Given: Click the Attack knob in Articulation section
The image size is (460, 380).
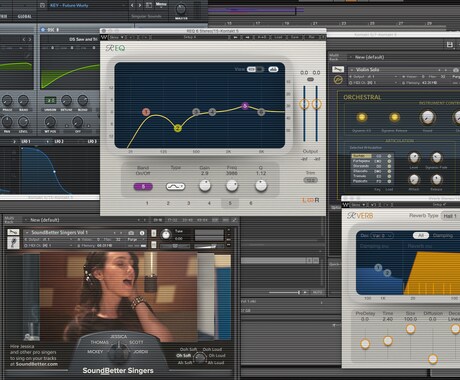Looking at the screenshot, I should pyautogui.click(x=414, y=180).
